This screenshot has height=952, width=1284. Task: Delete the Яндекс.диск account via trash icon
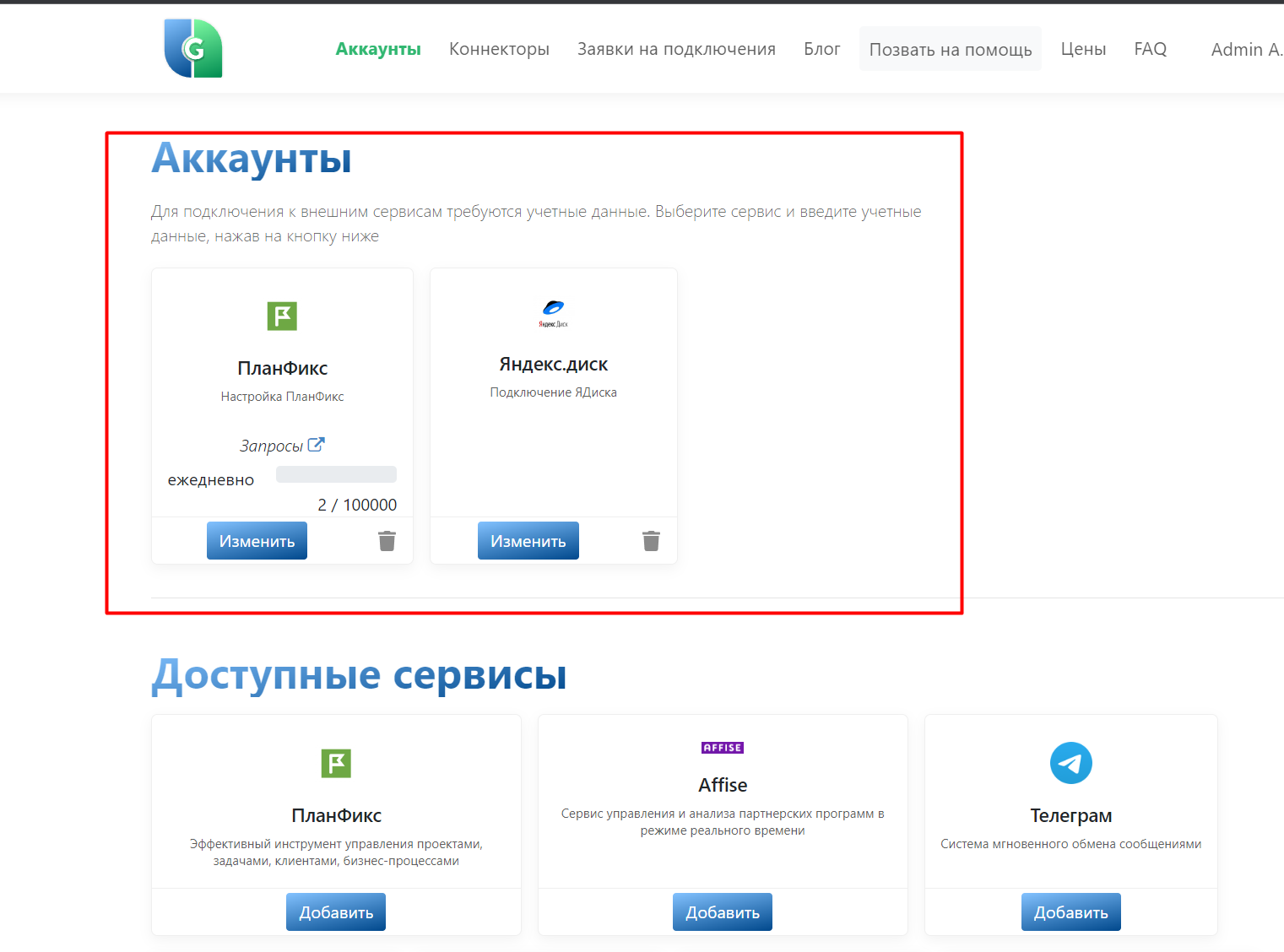click(651, 541)
